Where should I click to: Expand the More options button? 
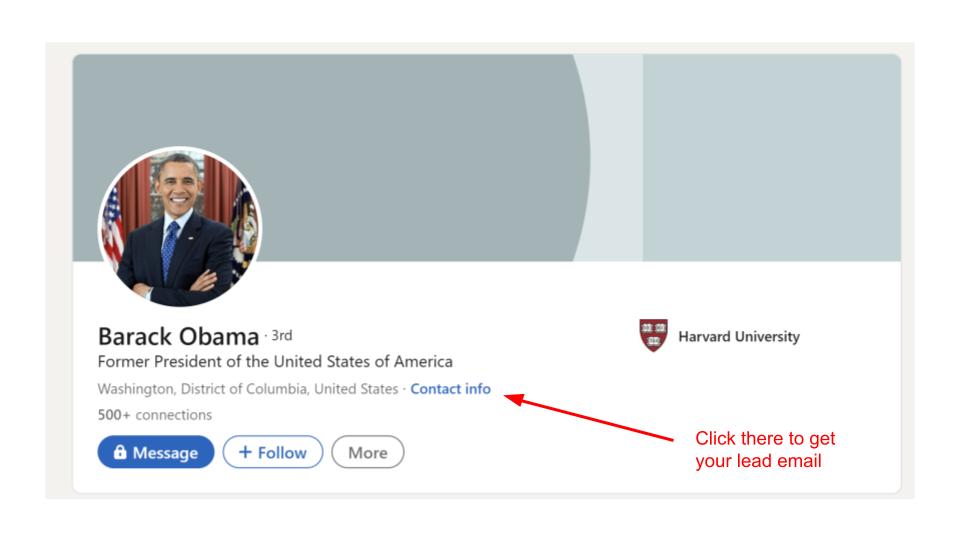[367, 453]
